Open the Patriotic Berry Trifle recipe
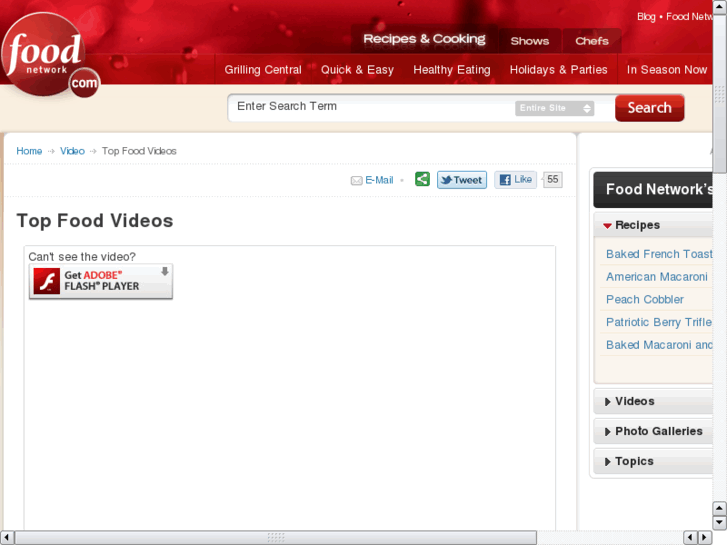 click(658, 322)
